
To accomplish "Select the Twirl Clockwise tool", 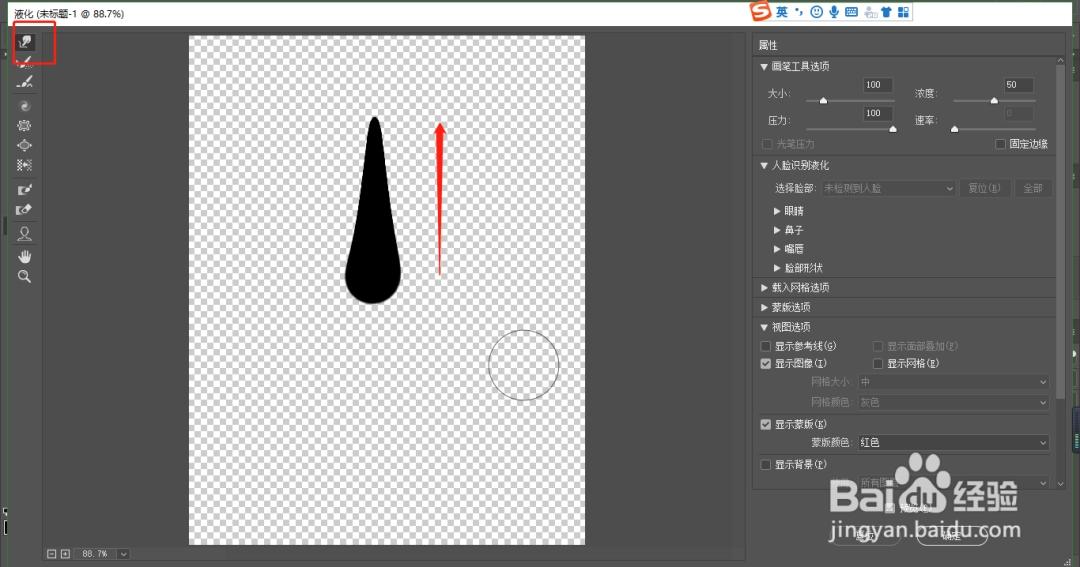I will pyautogui.click(x=25, y=106).
